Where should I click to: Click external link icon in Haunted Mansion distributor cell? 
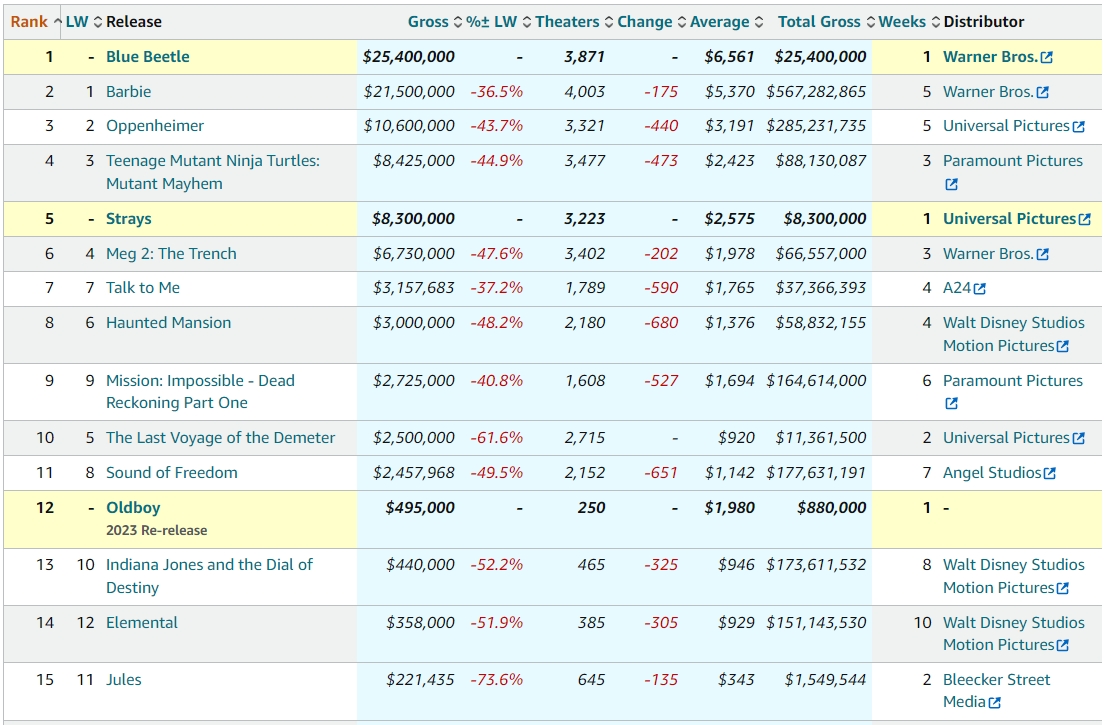1063,346
